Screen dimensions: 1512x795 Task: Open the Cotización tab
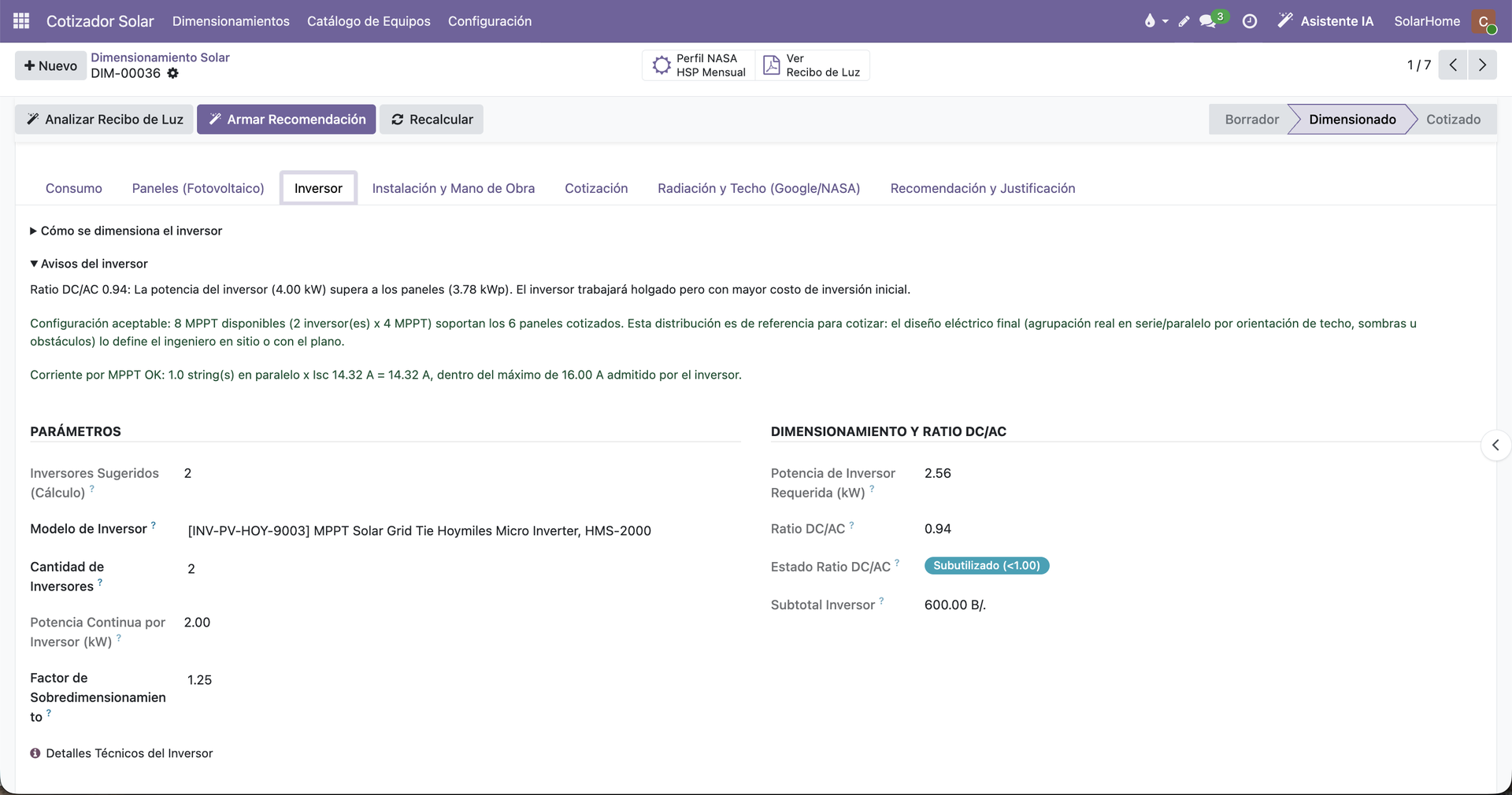(x=596, y=188)
